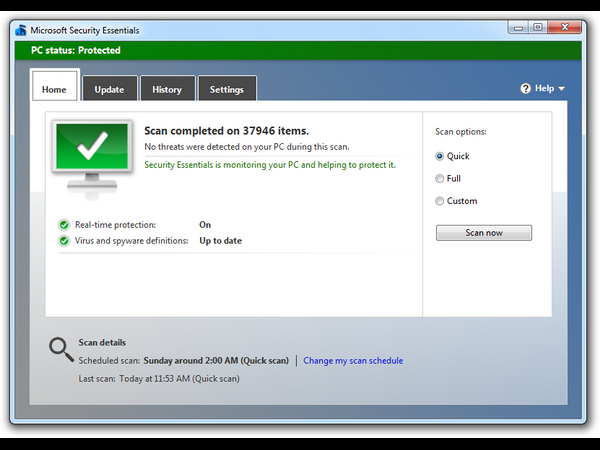The height and width of the screenshot is (450, 600).
Task: Go to the Settings tab
Action: point(227,89)
